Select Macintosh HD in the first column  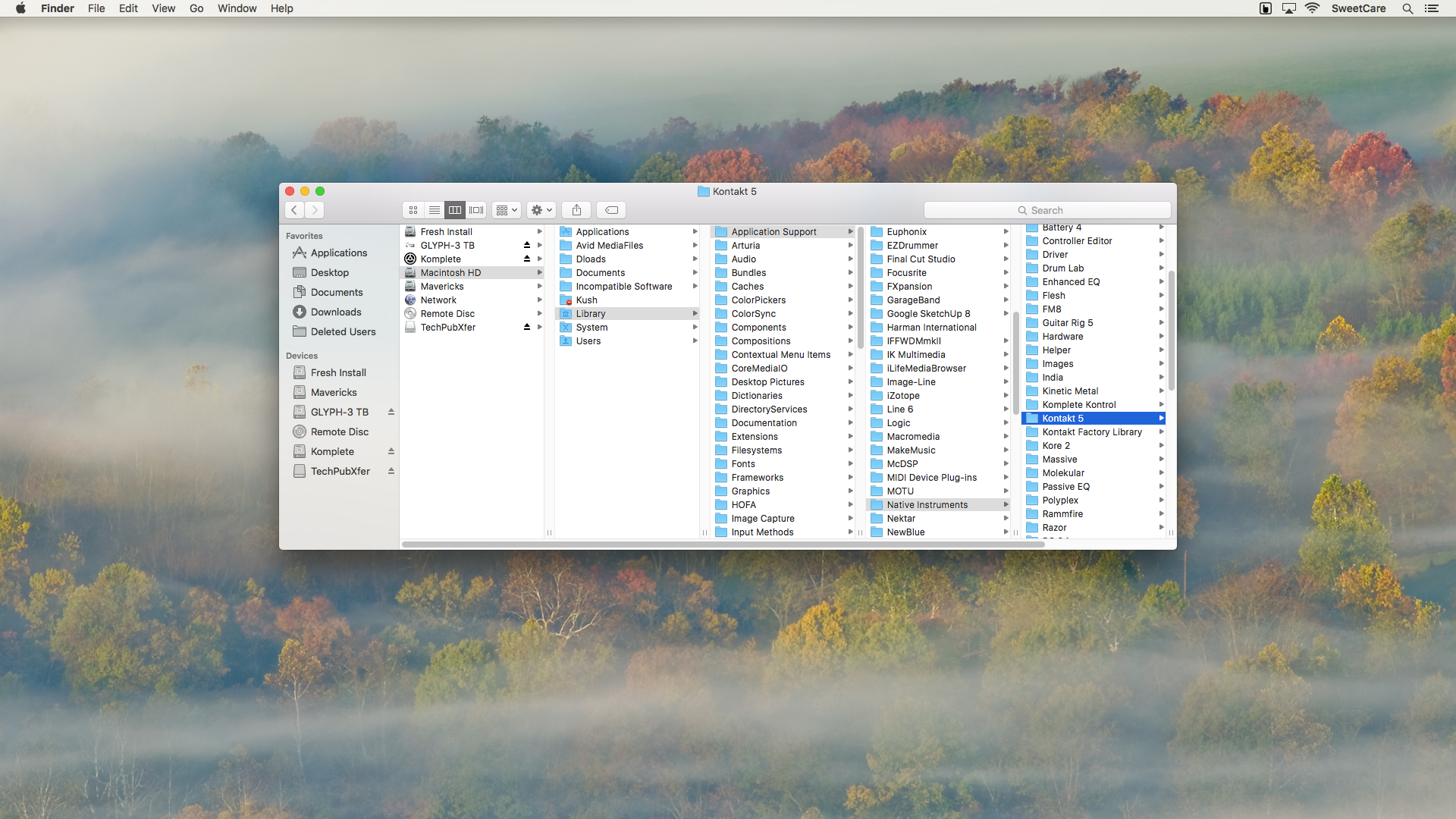472,273
